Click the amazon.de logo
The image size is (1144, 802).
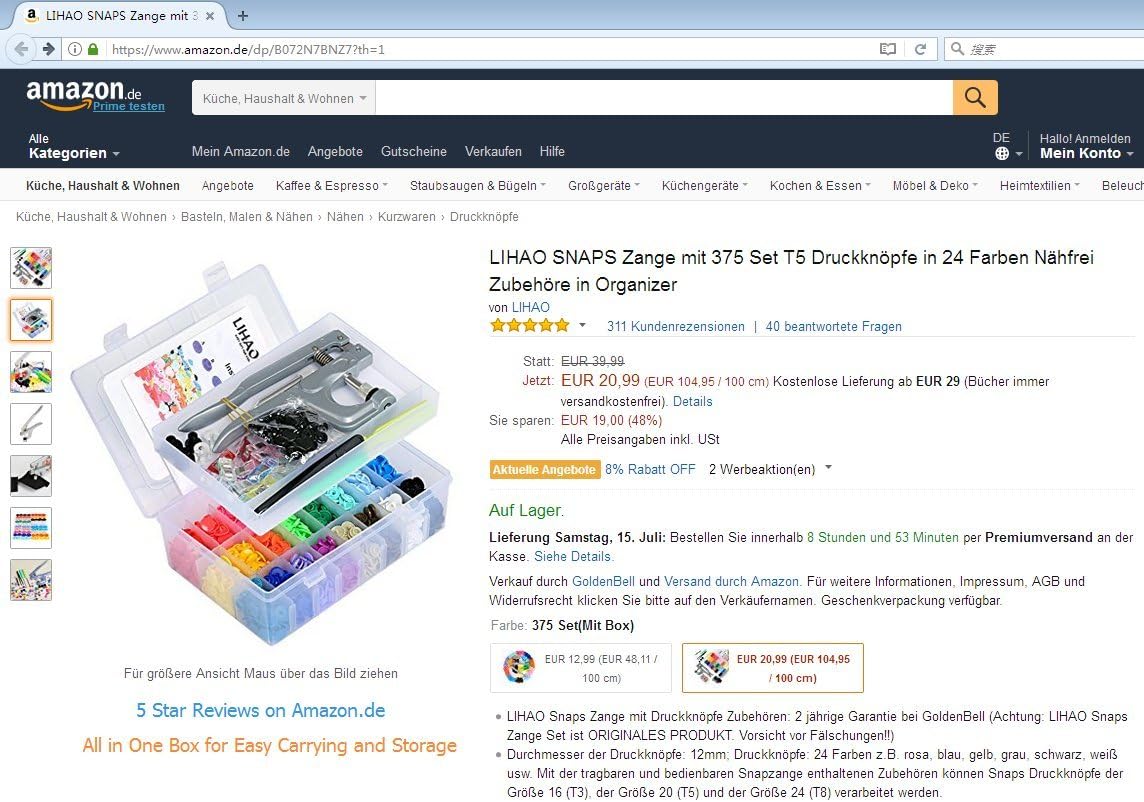[85, 93]
